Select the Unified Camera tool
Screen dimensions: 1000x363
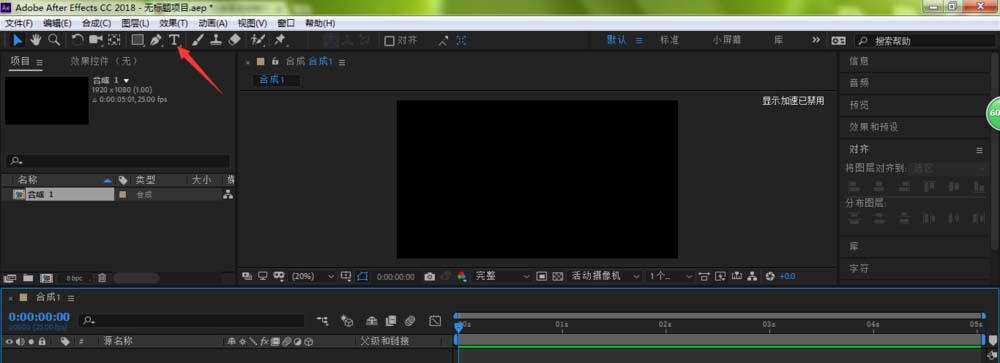coord(96,40)
